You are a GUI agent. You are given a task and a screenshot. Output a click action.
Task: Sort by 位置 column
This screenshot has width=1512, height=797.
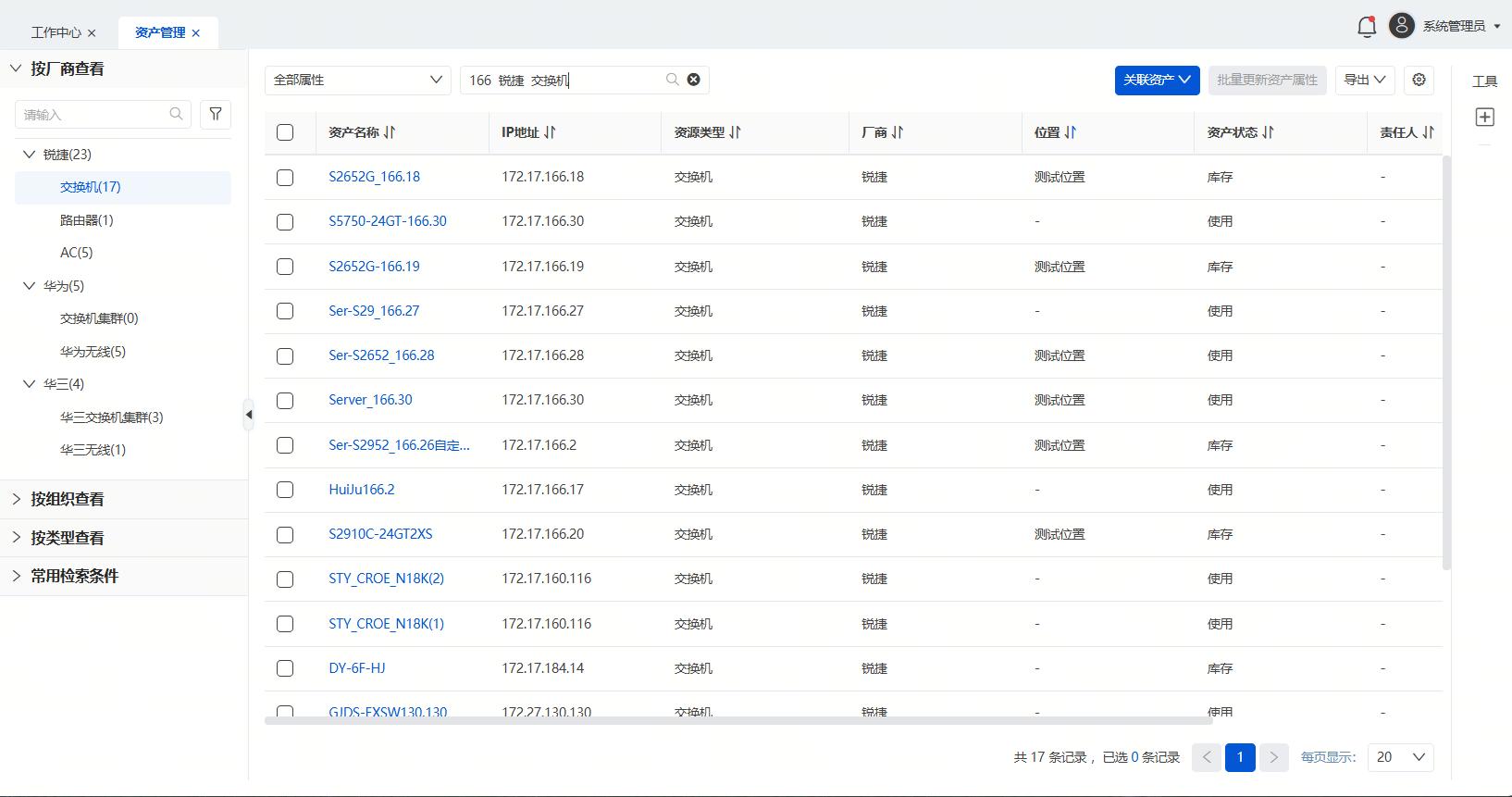click(x=1071, y=132)
